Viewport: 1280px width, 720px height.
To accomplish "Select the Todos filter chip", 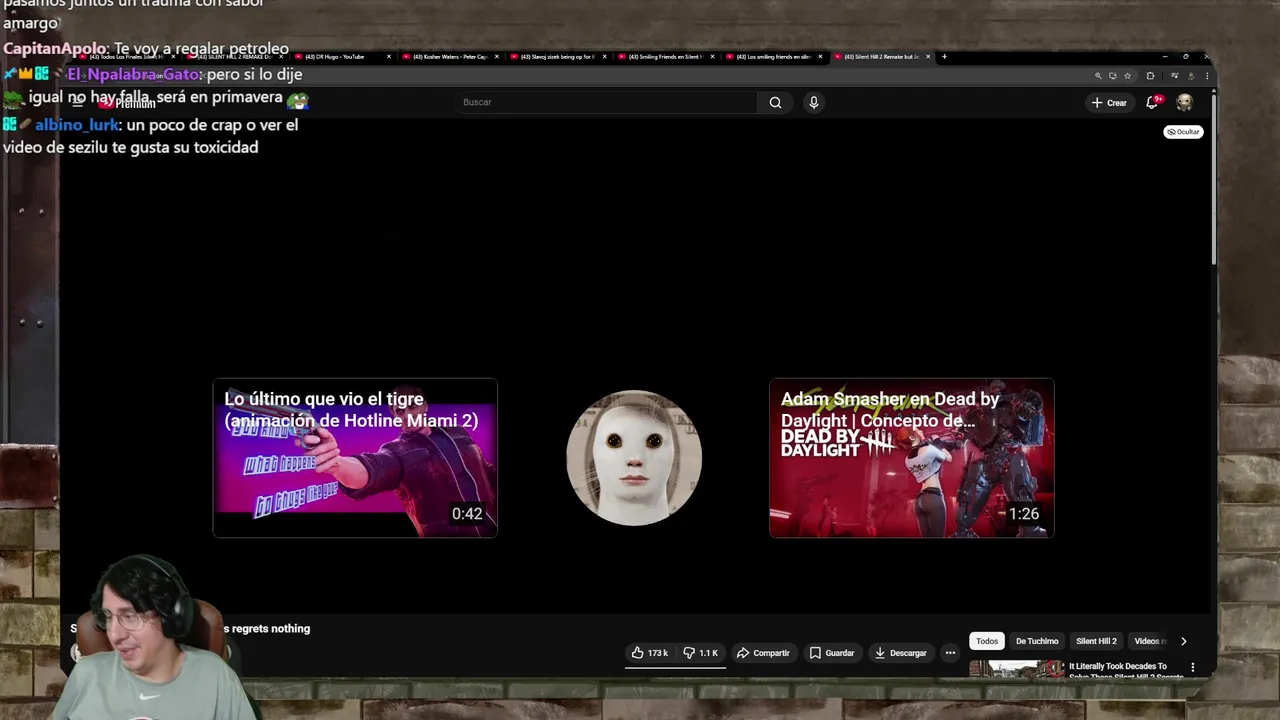I will [987, 641].
